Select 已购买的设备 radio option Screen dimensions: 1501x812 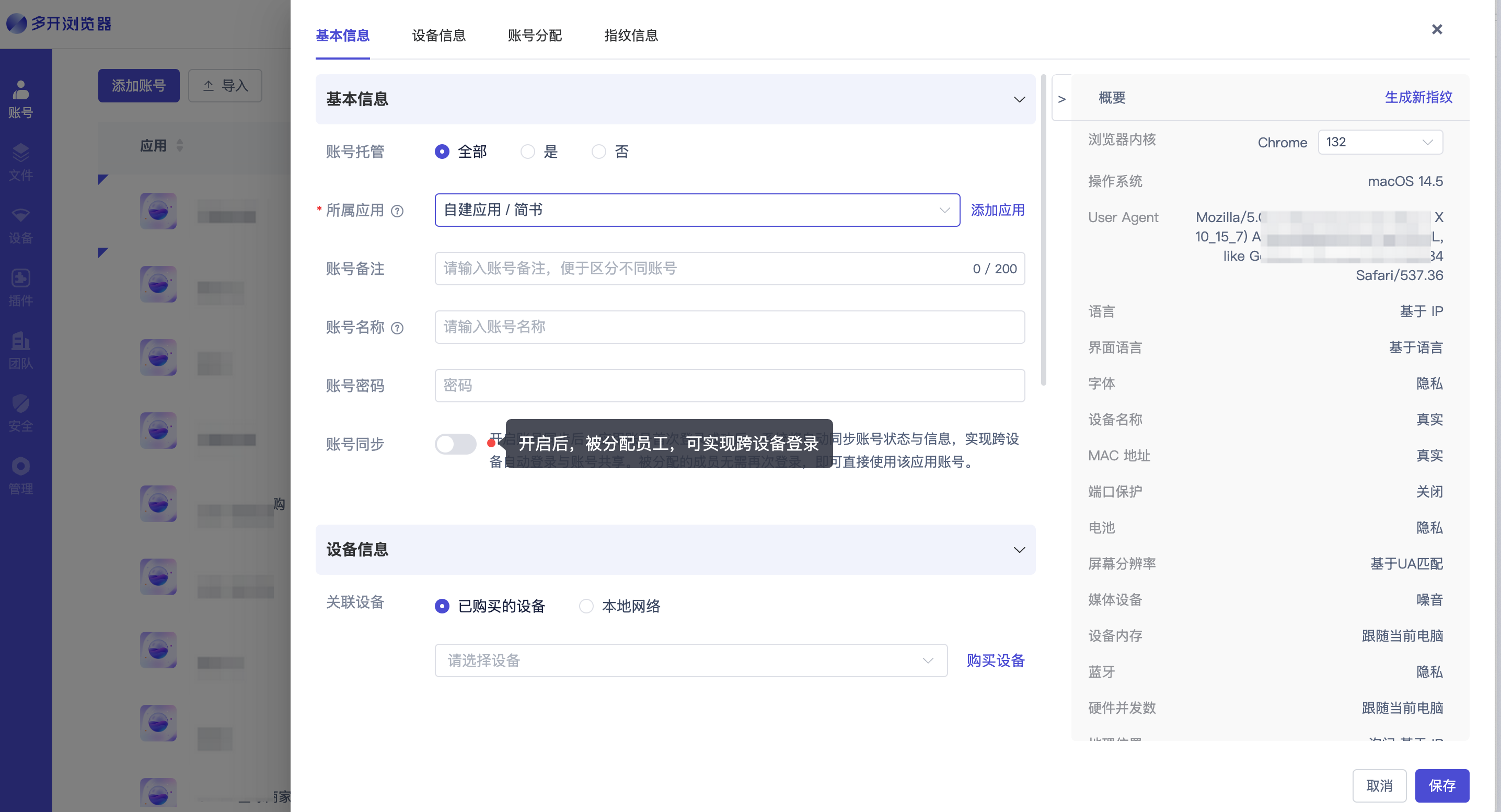click(442, 606)
